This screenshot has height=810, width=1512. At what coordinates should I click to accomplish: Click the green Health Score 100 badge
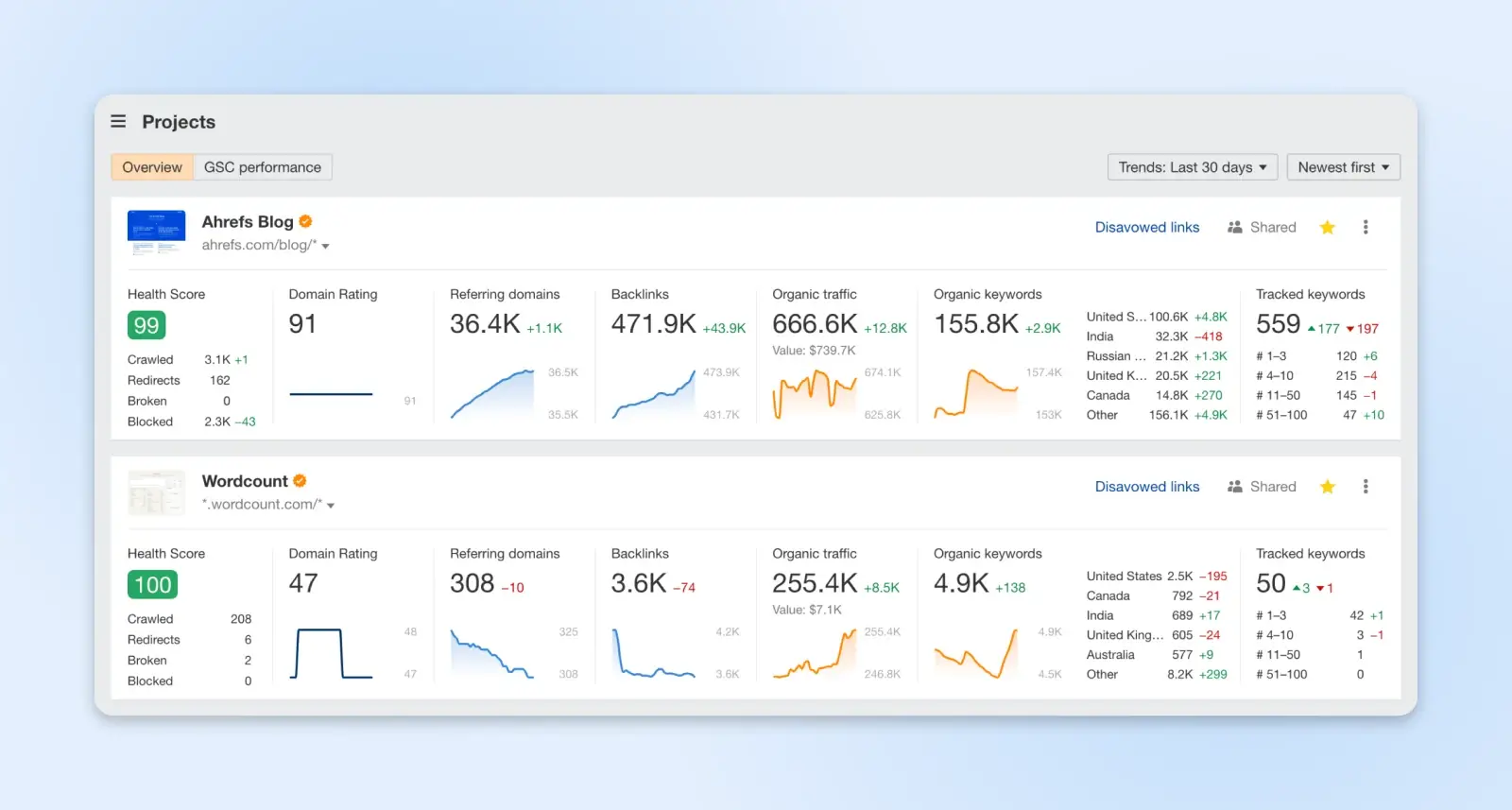152,585
